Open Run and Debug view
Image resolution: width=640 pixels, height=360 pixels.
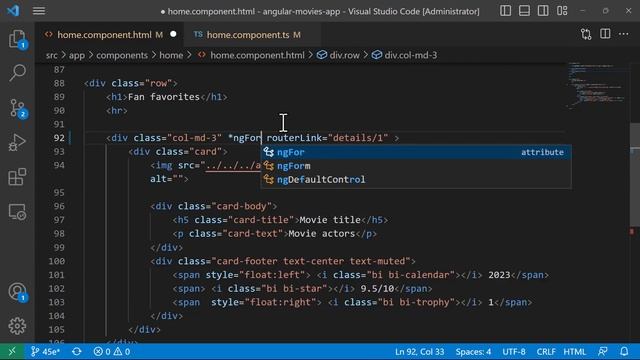pos(17,142)
